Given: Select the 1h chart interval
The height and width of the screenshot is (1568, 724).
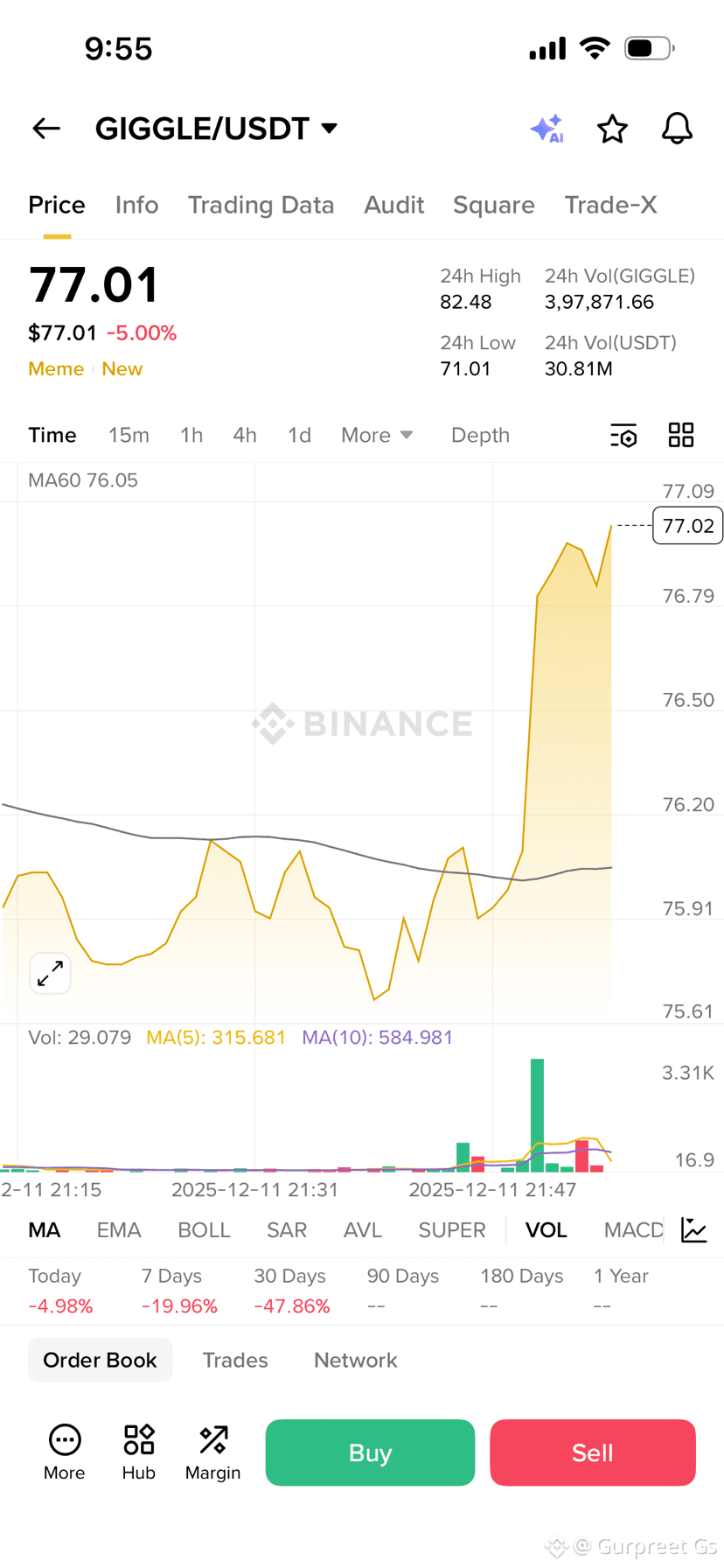Looking at the screenshot, I should coord(191,435).
